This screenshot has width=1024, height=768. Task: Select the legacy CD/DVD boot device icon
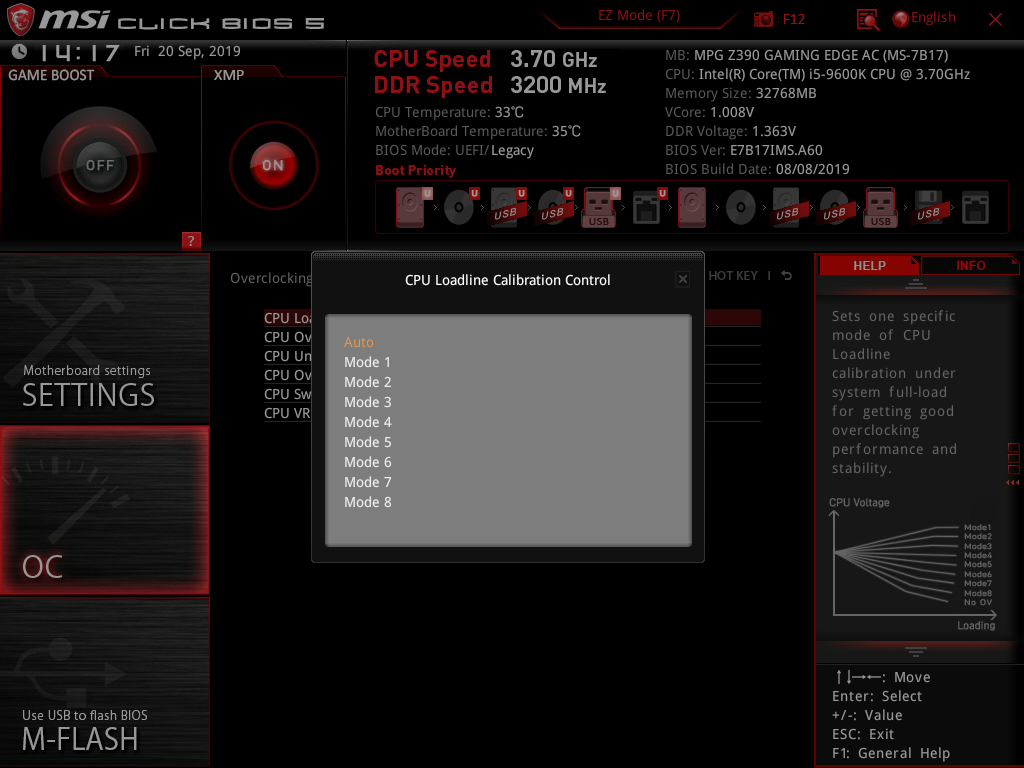(x=741, y=207)
